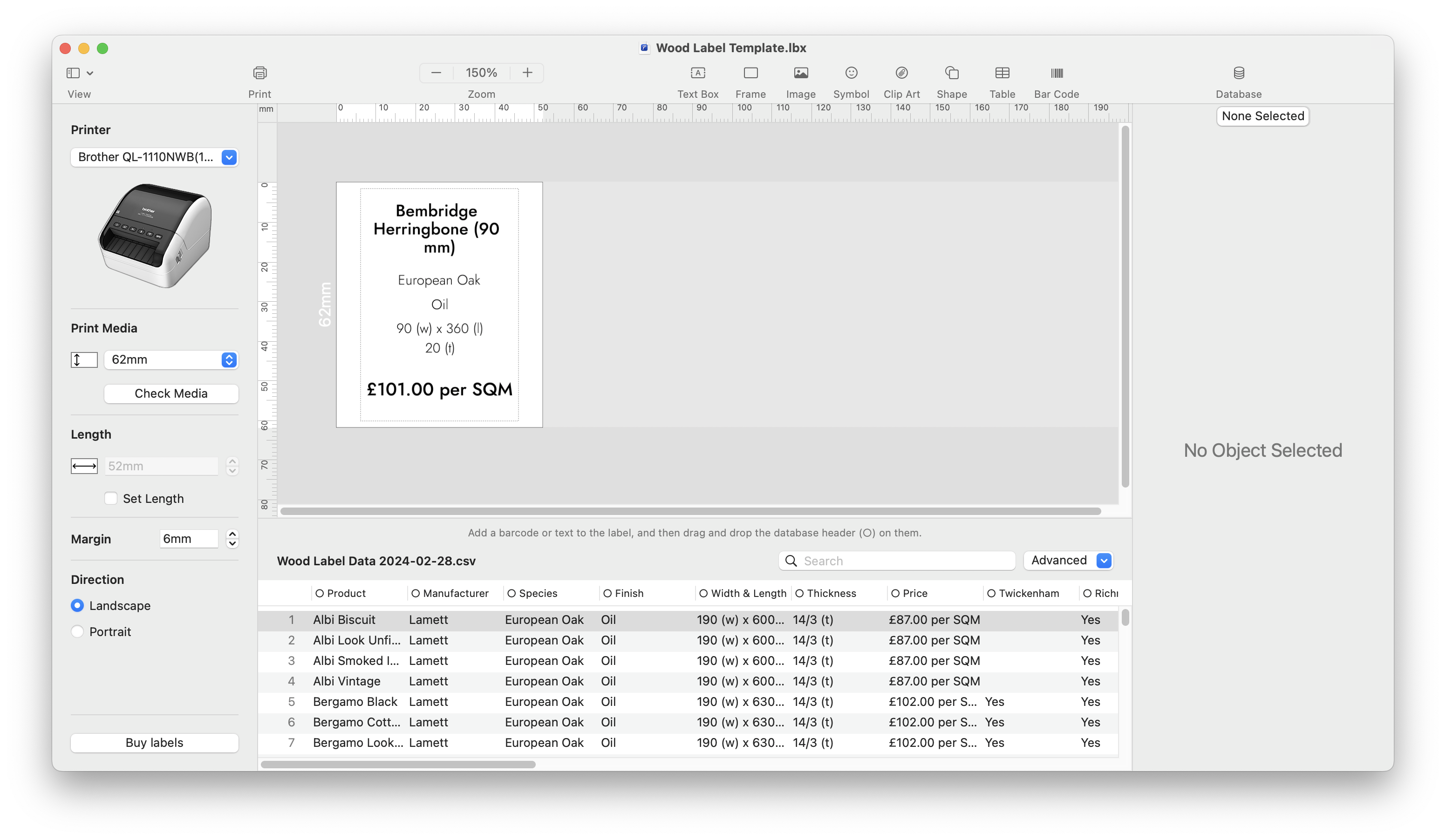Viewport: 1446px width, 840px height.
Task: Open Clip Art from toolbar
Action: (901, 73)
